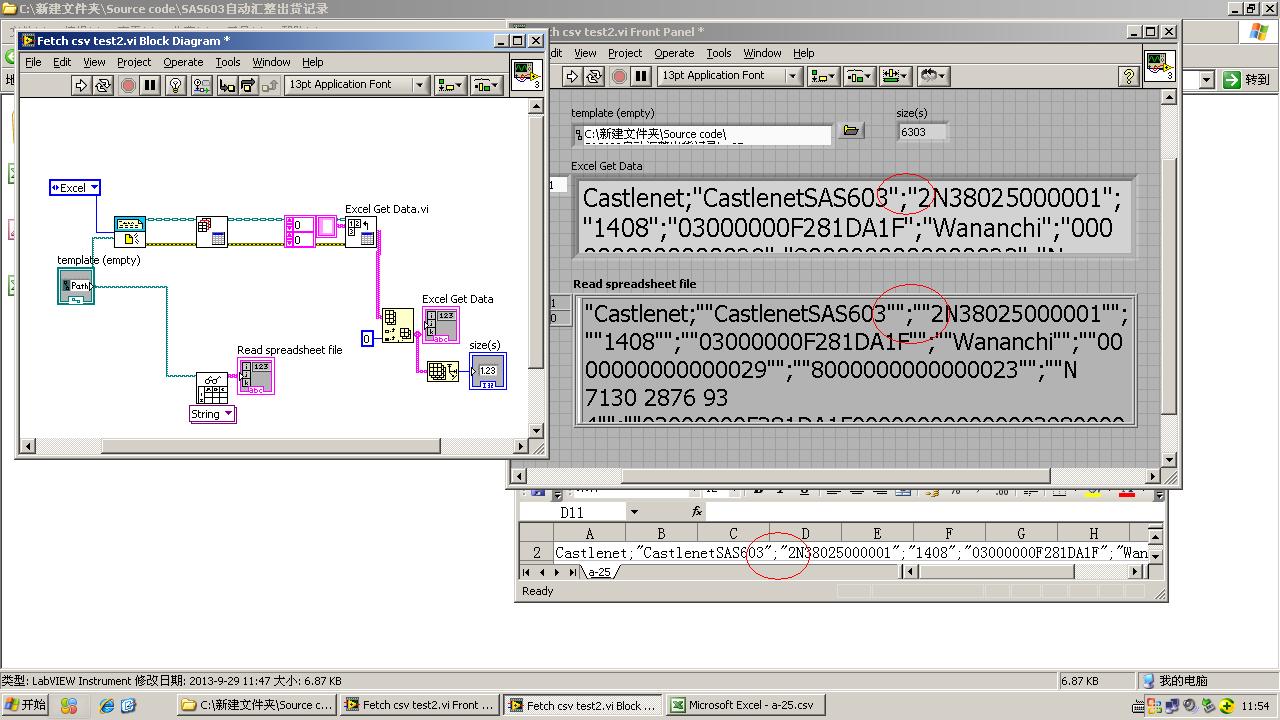Open the Source code folder taskbar item

tap(257, 705)
